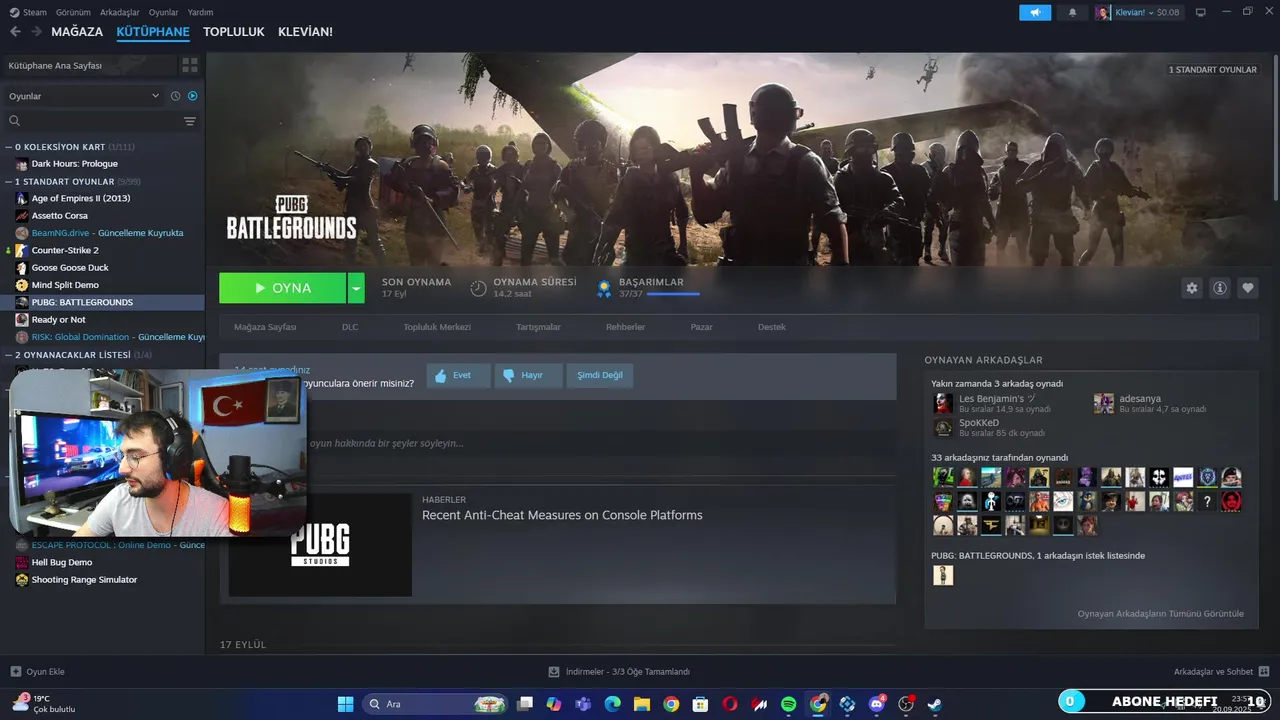The image size is (1280, 720).
Task: Click the heart icon for PUBG
Action: pos(1248,288)
